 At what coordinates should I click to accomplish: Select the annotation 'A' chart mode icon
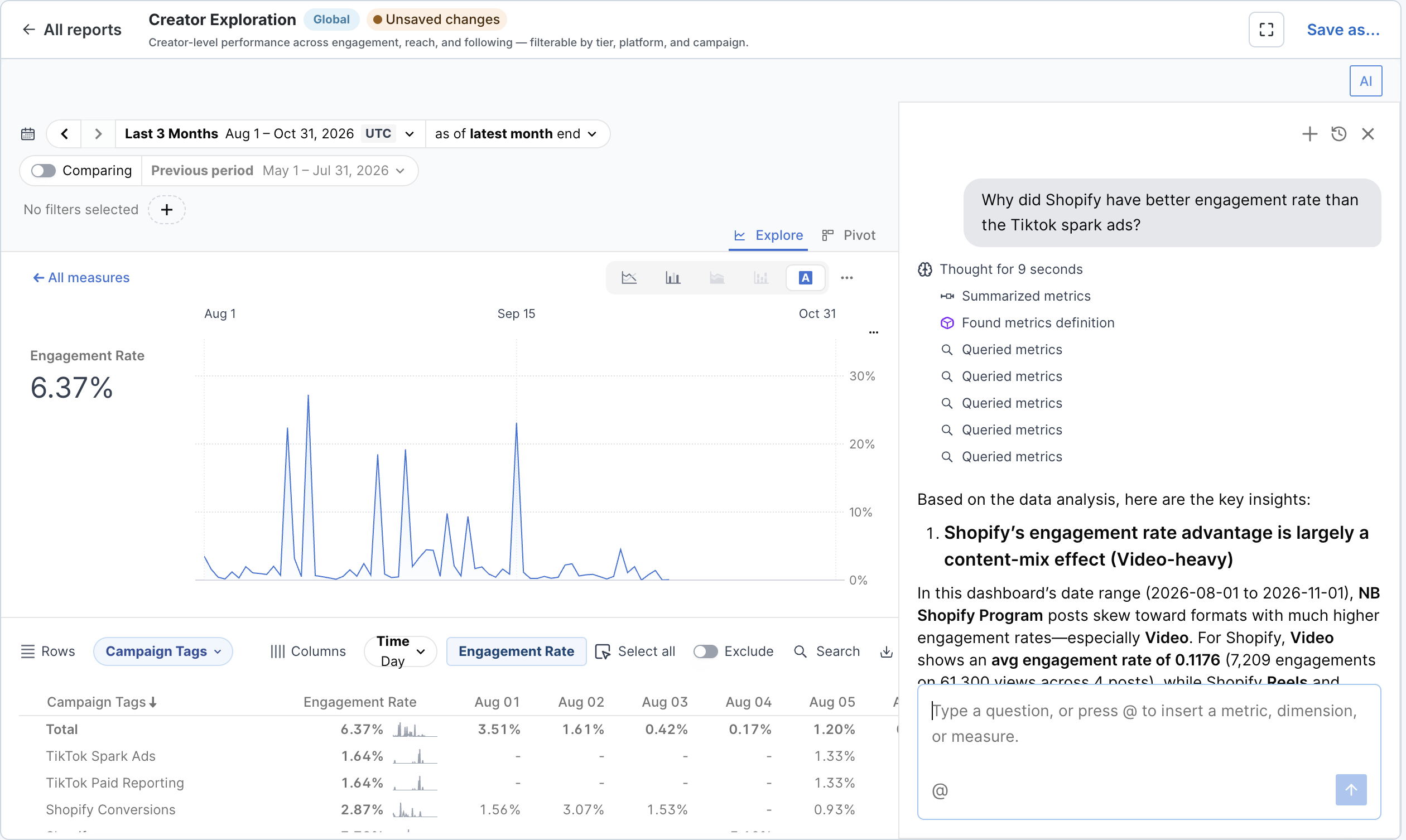[x=805, y=277]
